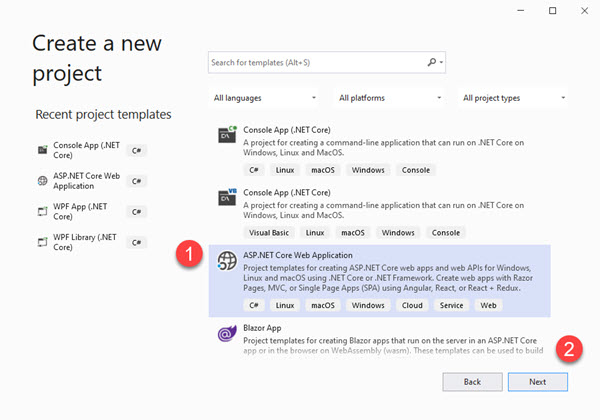Click the recent WPF App (.NET Core) icon
The height and width of the screenshot is (420, 600).
pyautogui.click(x=42, y=211)
